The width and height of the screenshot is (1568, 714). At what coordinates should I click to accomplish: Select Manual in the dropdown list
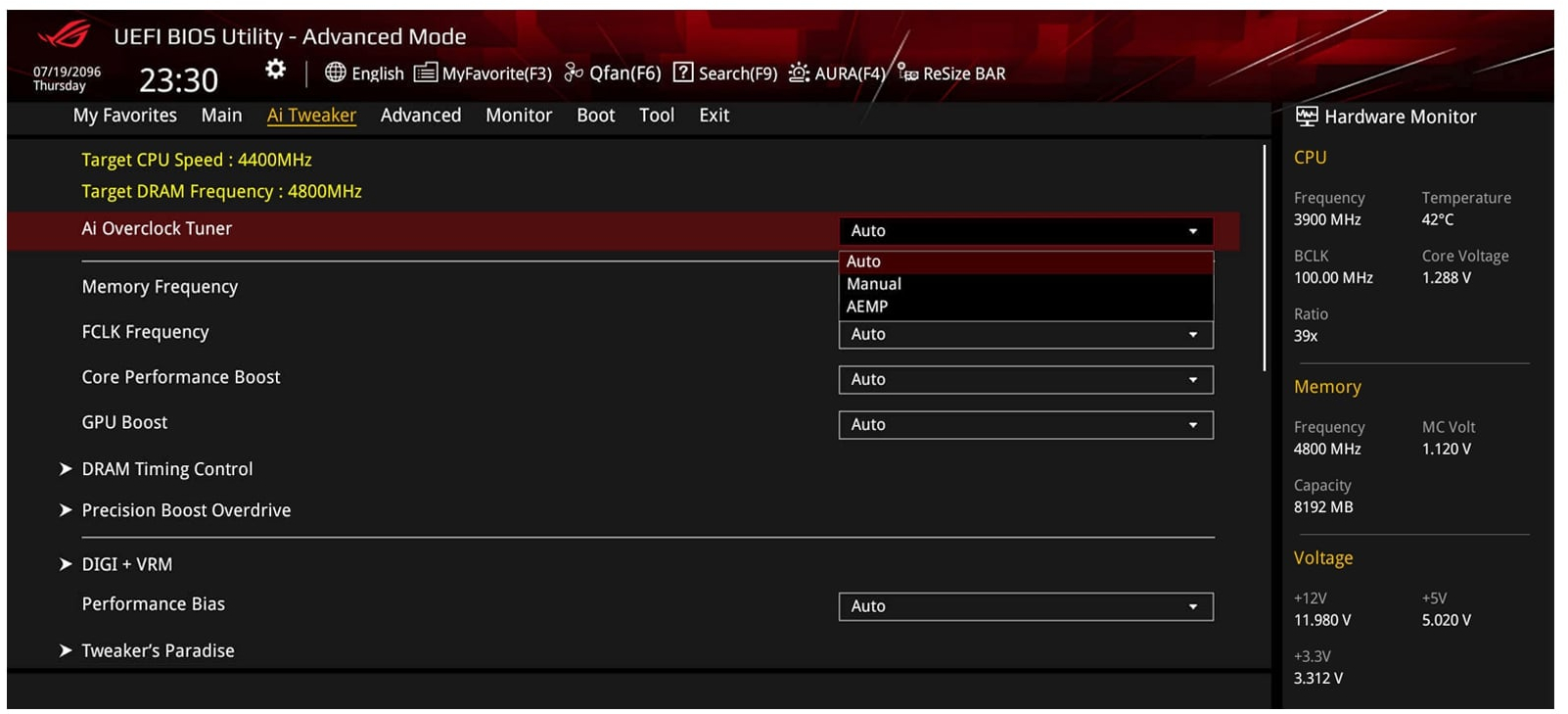tap(1026, 284)
